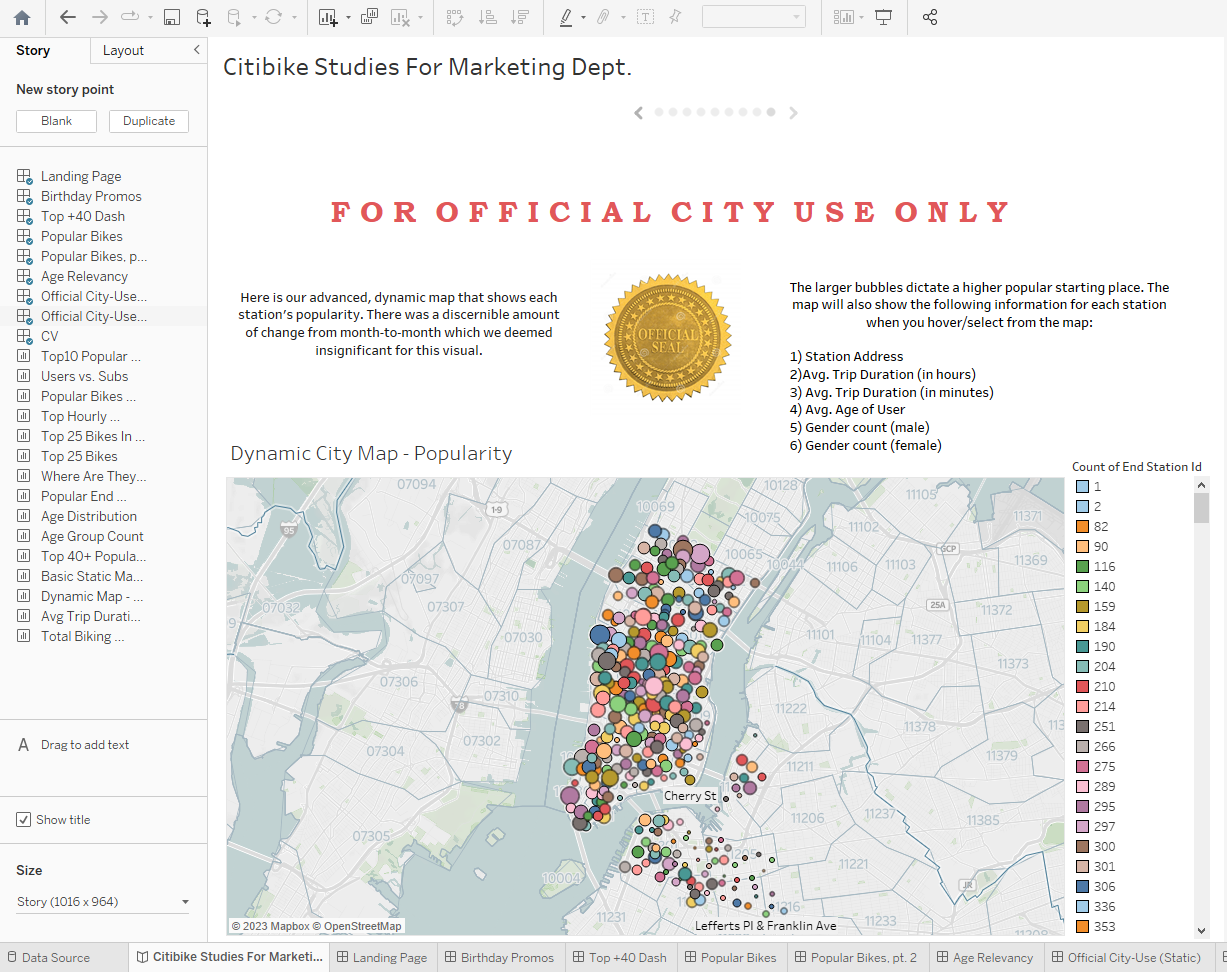Undo the last action with the back arrow
Screen dimensions: 1227x972
[66, 17]
